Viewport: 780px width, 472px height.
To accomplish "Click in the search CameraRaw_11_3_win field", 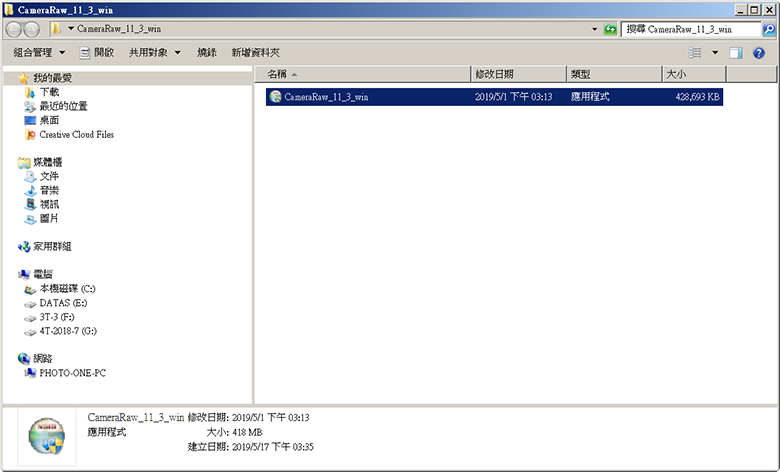I will [691, 29].
